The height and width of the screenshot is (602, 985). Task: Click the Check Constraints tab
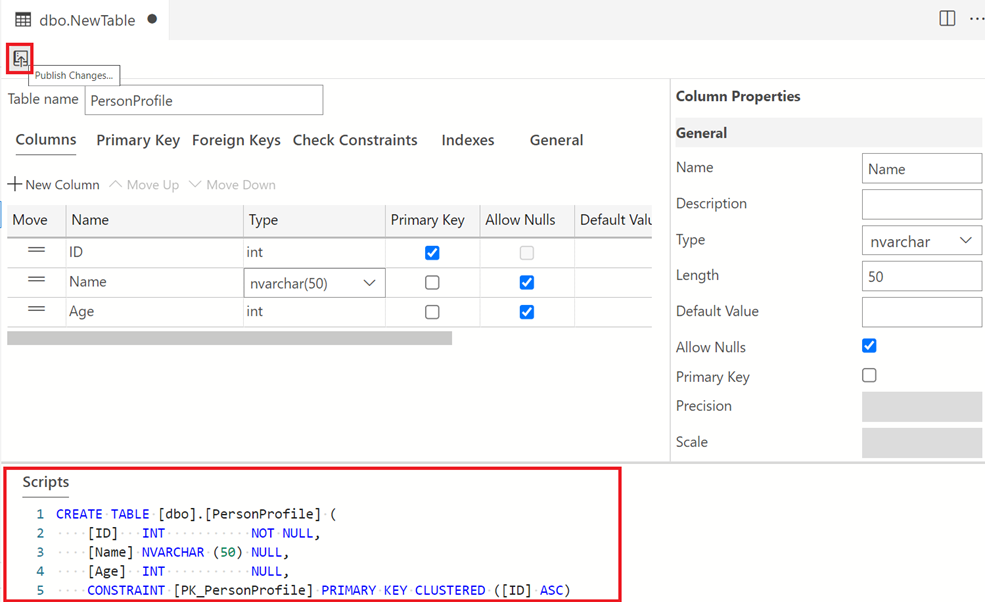click(355, 140)
